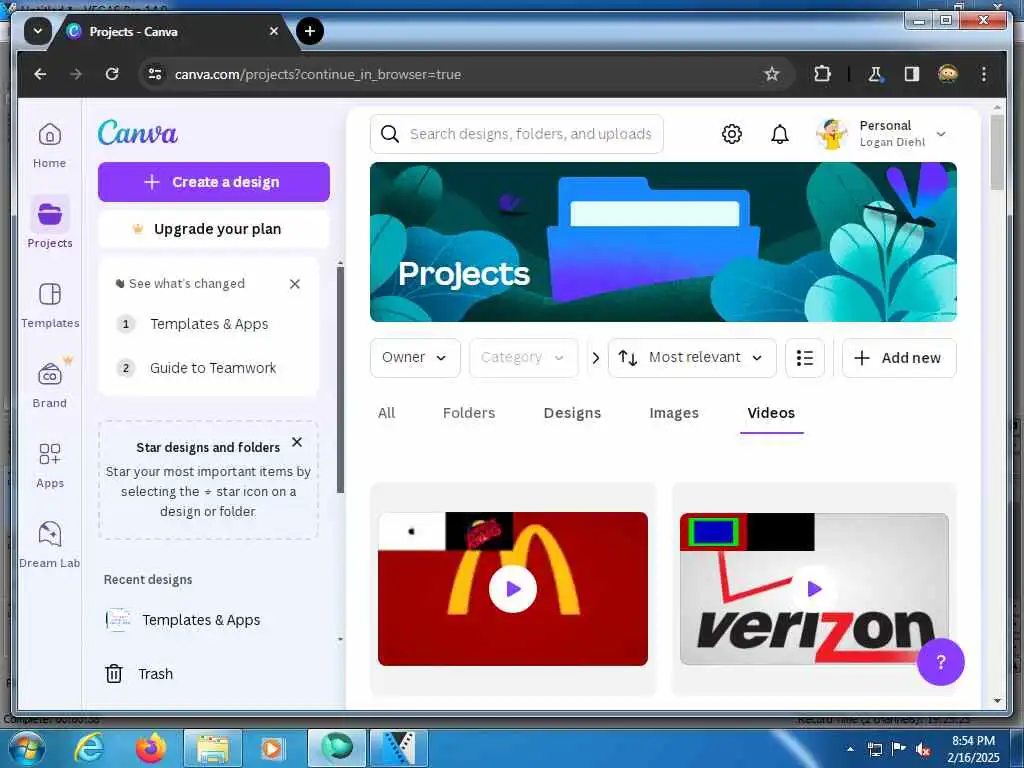
Task: Reload the Canva page
Action: (112, 74)
